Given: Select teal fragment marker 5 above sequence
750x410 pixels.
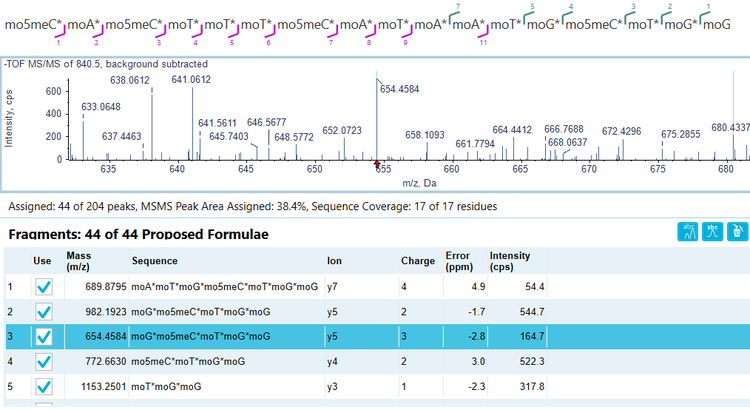Looking at the screenshot, I should 531,8.
